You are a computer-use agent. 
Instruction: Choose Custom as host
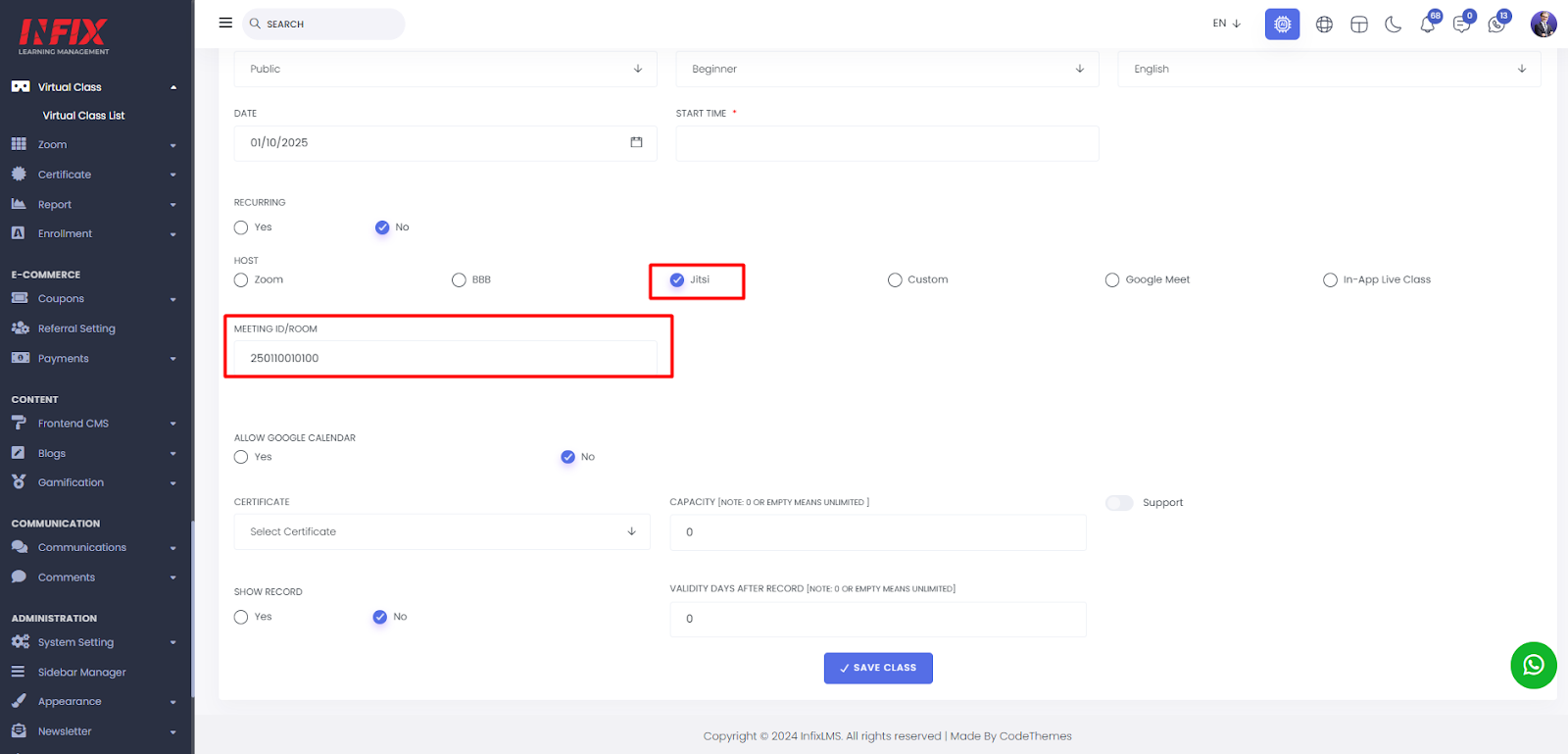point(895,280)
